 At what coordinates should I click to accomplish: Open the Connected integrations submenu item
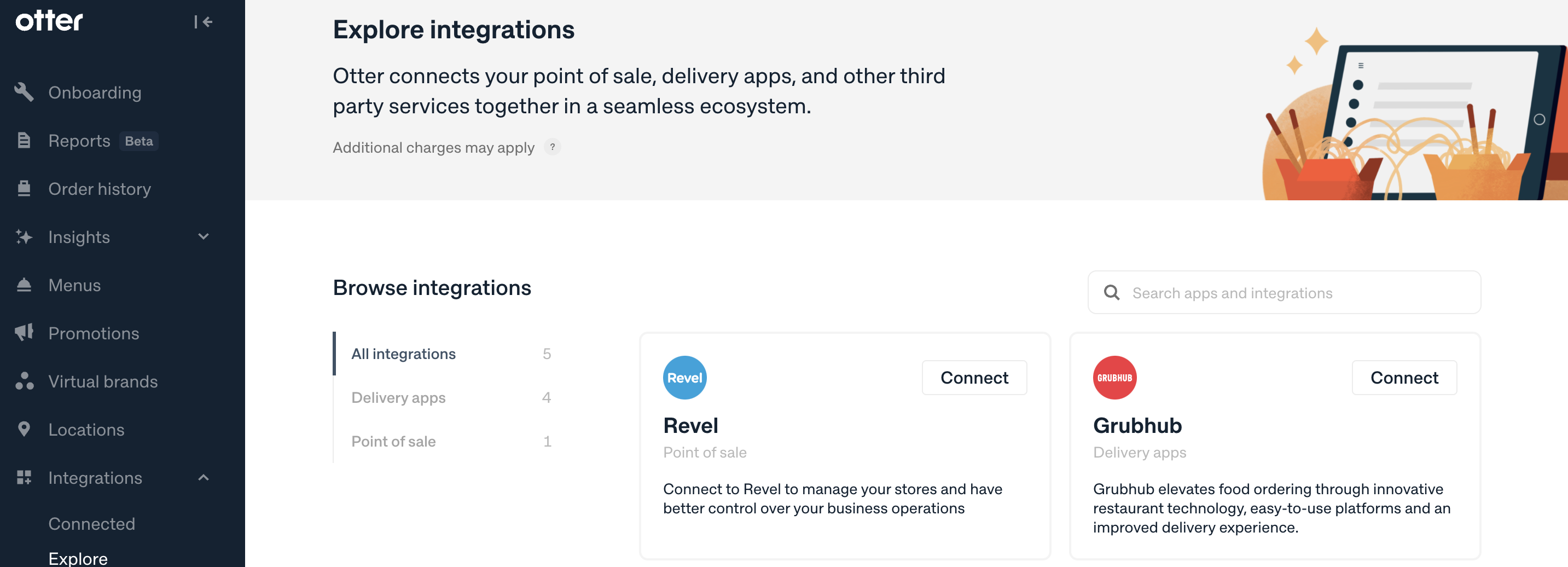point(91,524)
